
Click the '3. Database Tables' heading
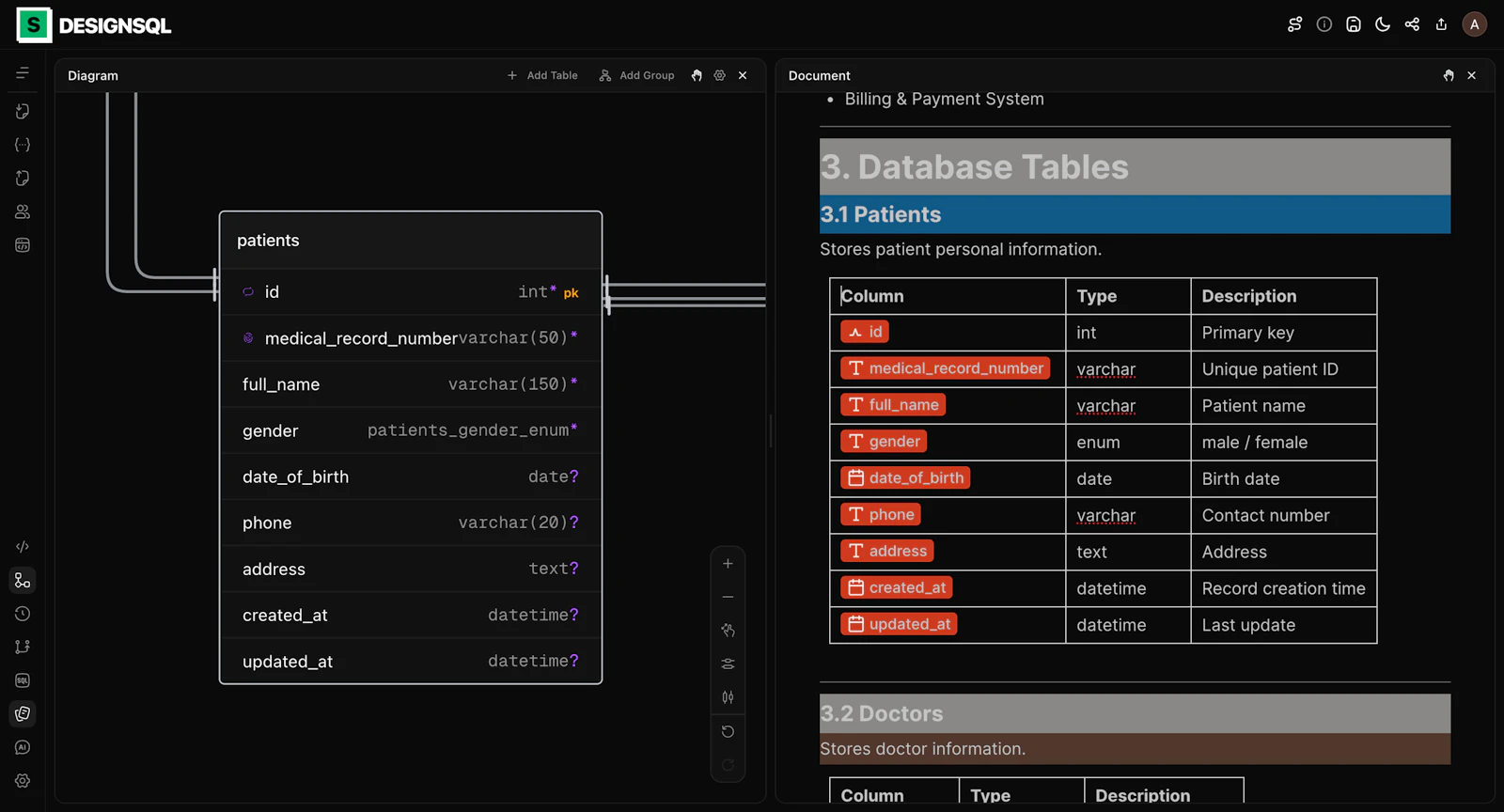(x=974, y=167)
